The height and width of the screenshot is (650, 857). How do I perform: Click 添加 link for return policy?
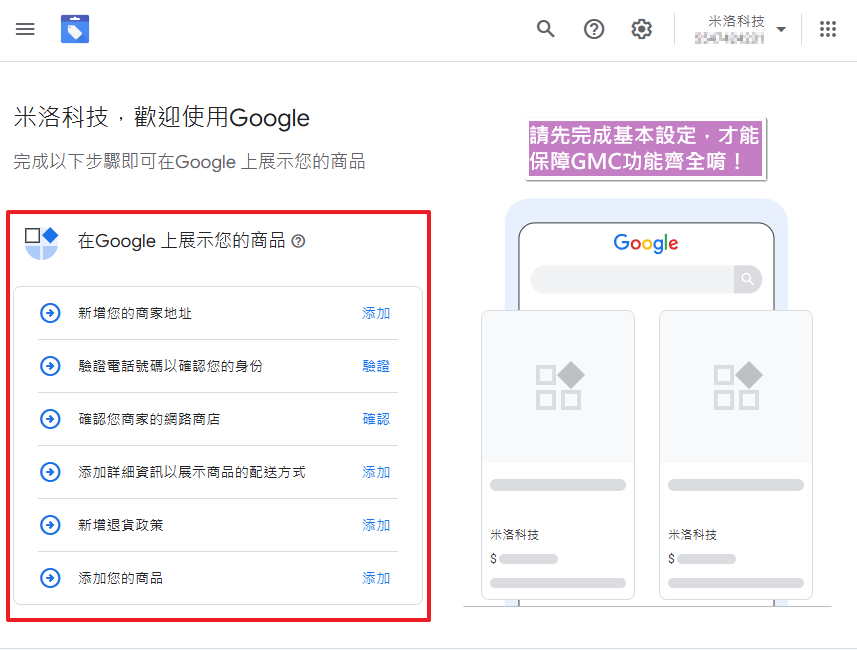coord(376,525)
